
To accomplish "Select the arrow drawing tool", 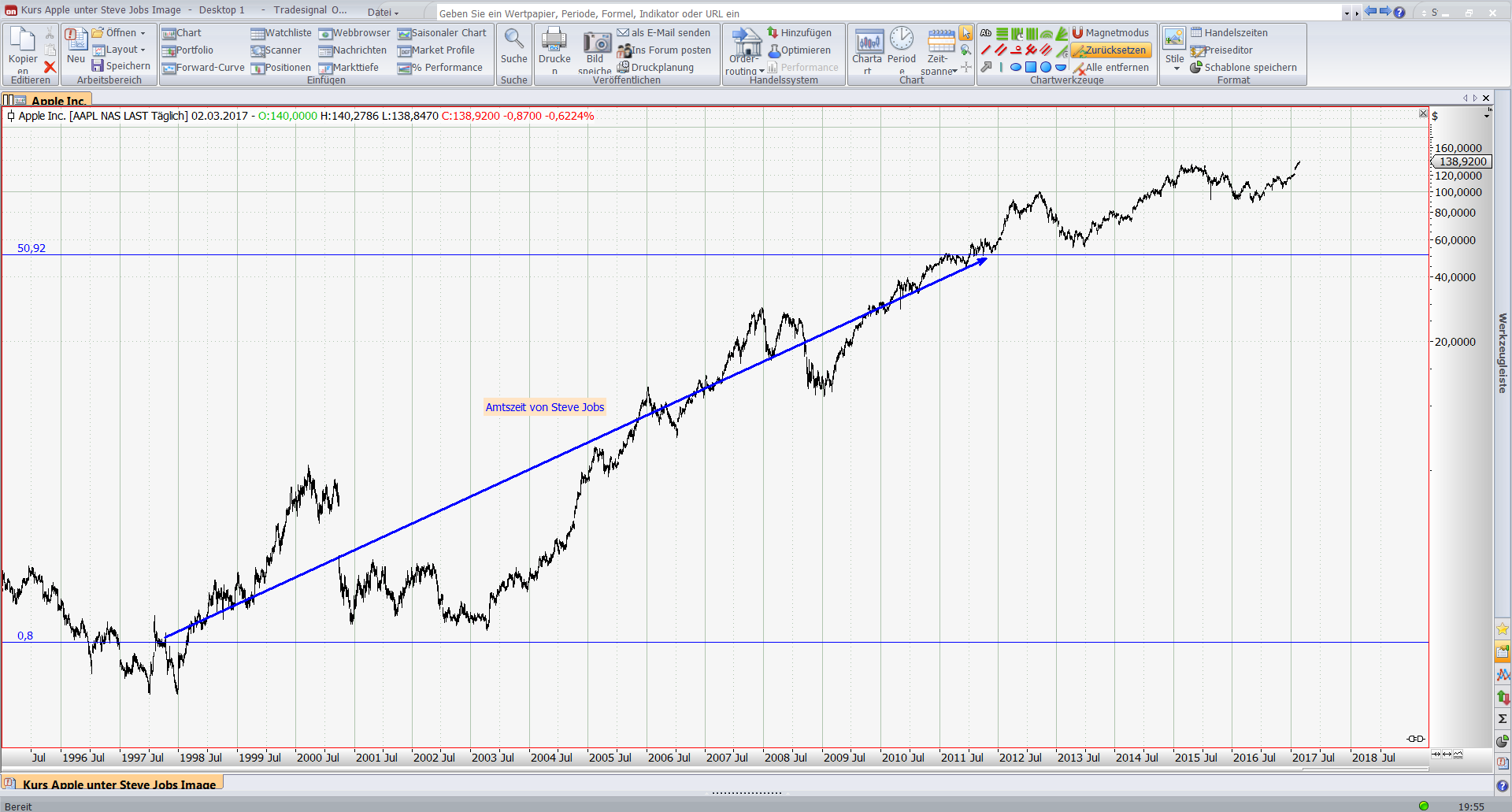I will (x=986, y=68).
